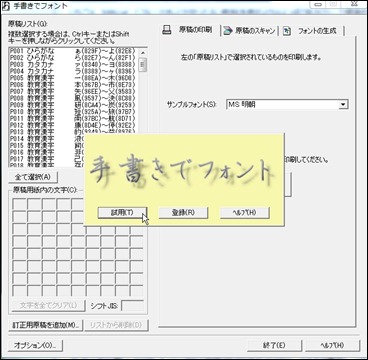Click the 全て選択(A) button
The width and height of the screenshot is (368, 360).
[x=33, y=176]
